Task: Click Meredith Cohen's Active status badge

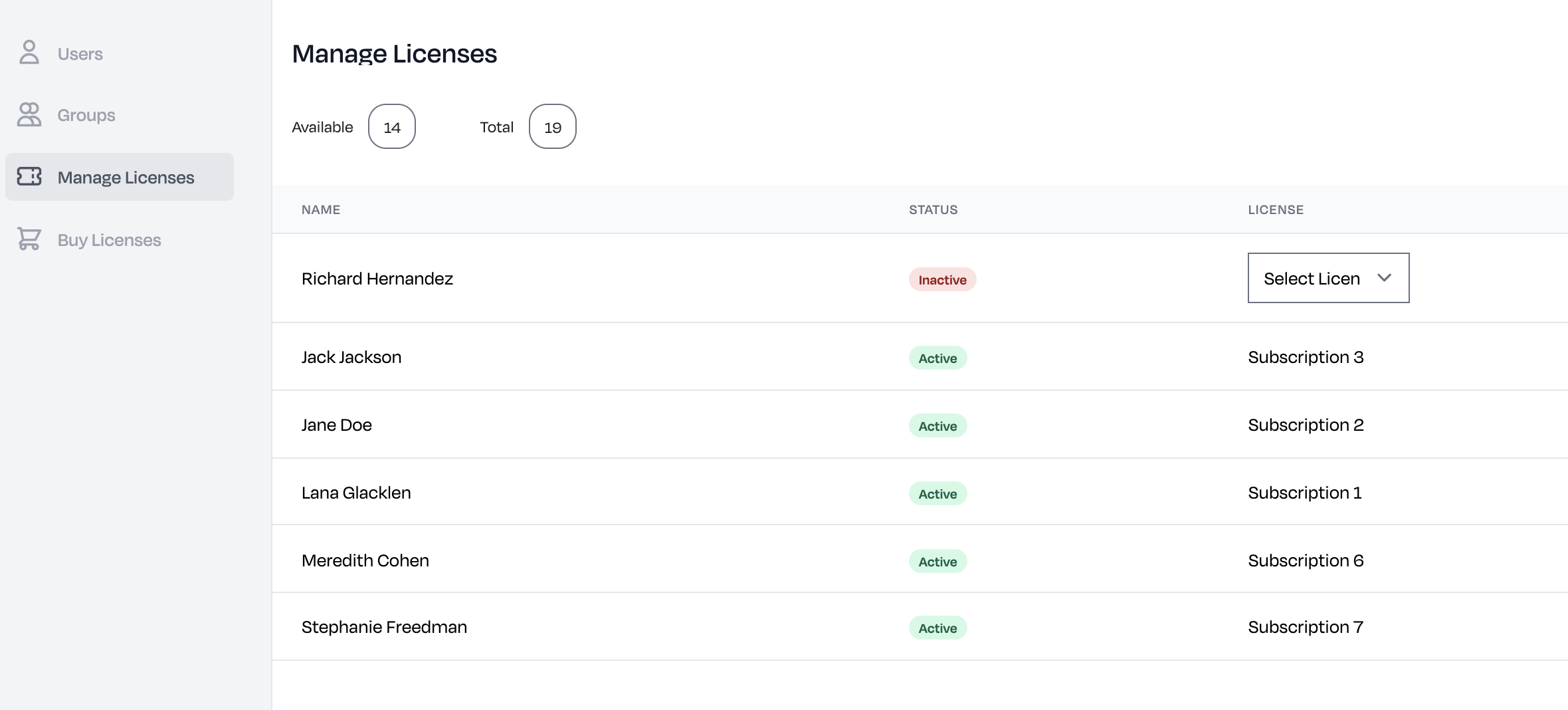Action: 937,561
